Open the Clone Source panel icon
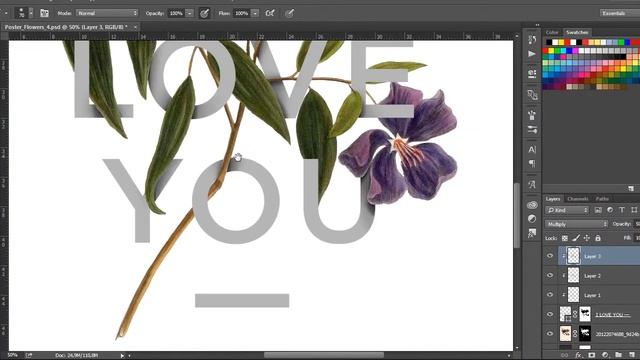This screenshot has height=360, width=640. pyautogui.click(x=532, y=95)
